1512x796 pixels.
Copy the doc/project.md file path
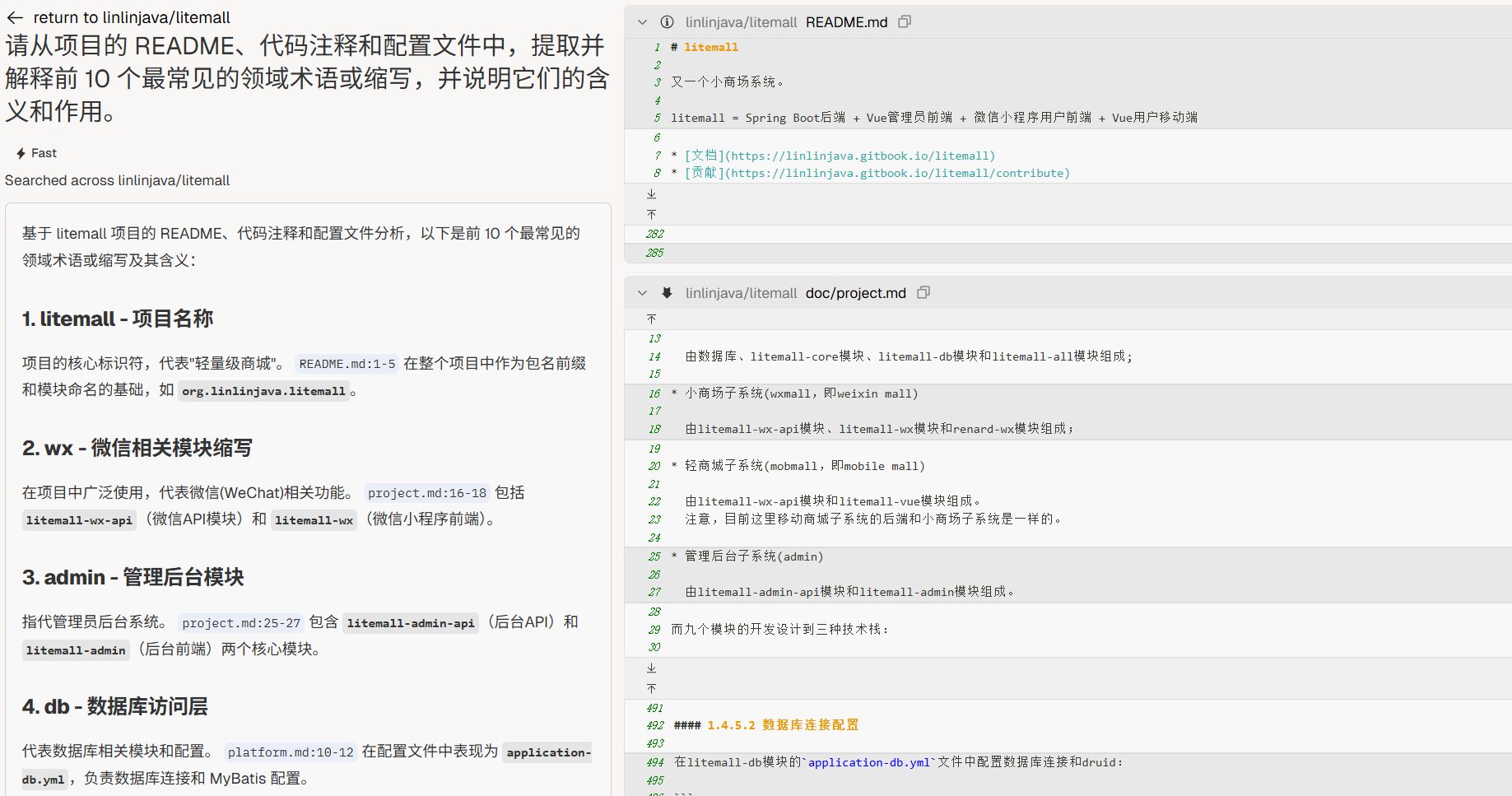[x=923, y=292]
